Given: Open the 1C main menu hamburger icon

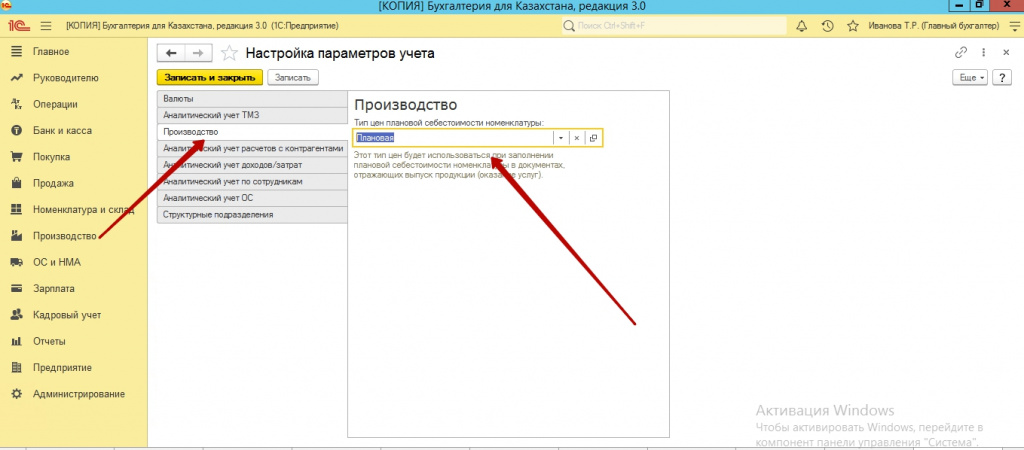Looking at the screenshot, I should [46, 26].
